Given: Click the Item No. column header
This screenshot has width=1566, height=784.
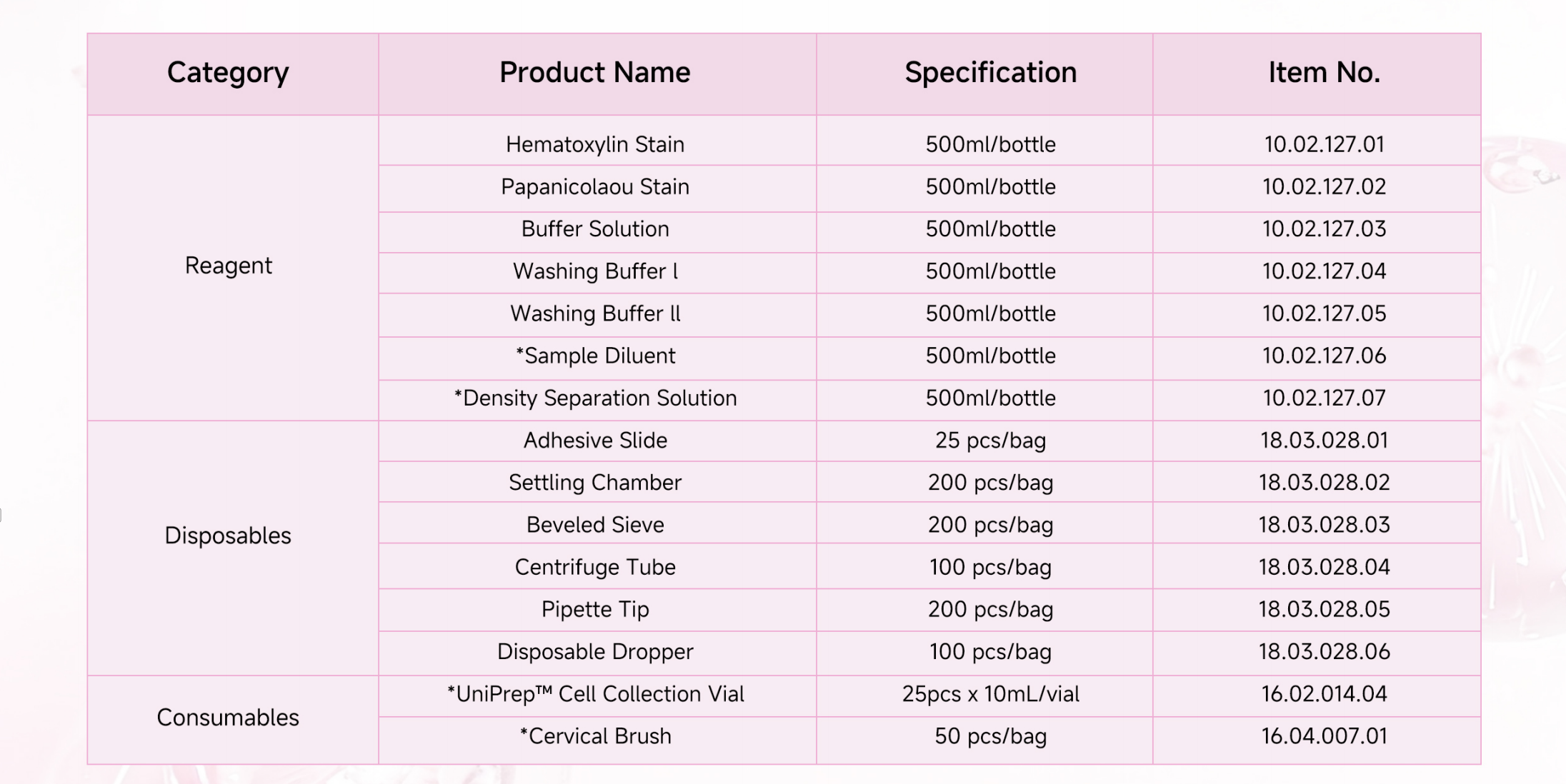Looking at the screenshot, I should [1324, 73].
